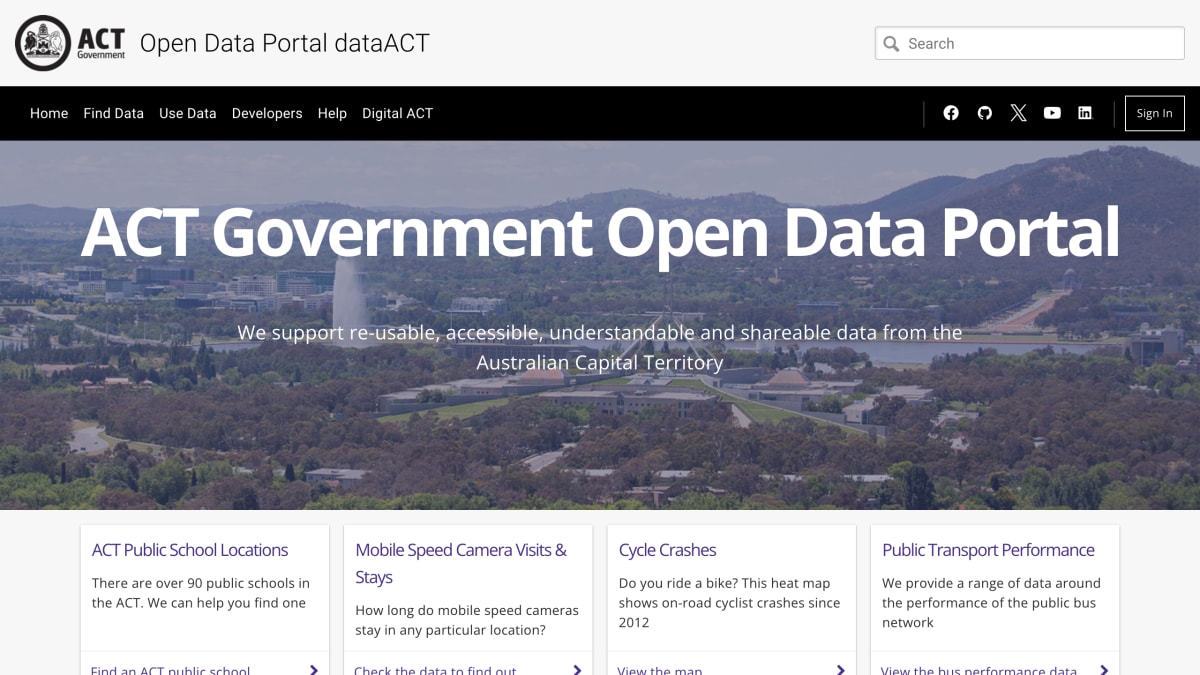Open the LinkedIn social icon
The image size is (1200, 675).
pyautogui.click(x=1085, y=113)
